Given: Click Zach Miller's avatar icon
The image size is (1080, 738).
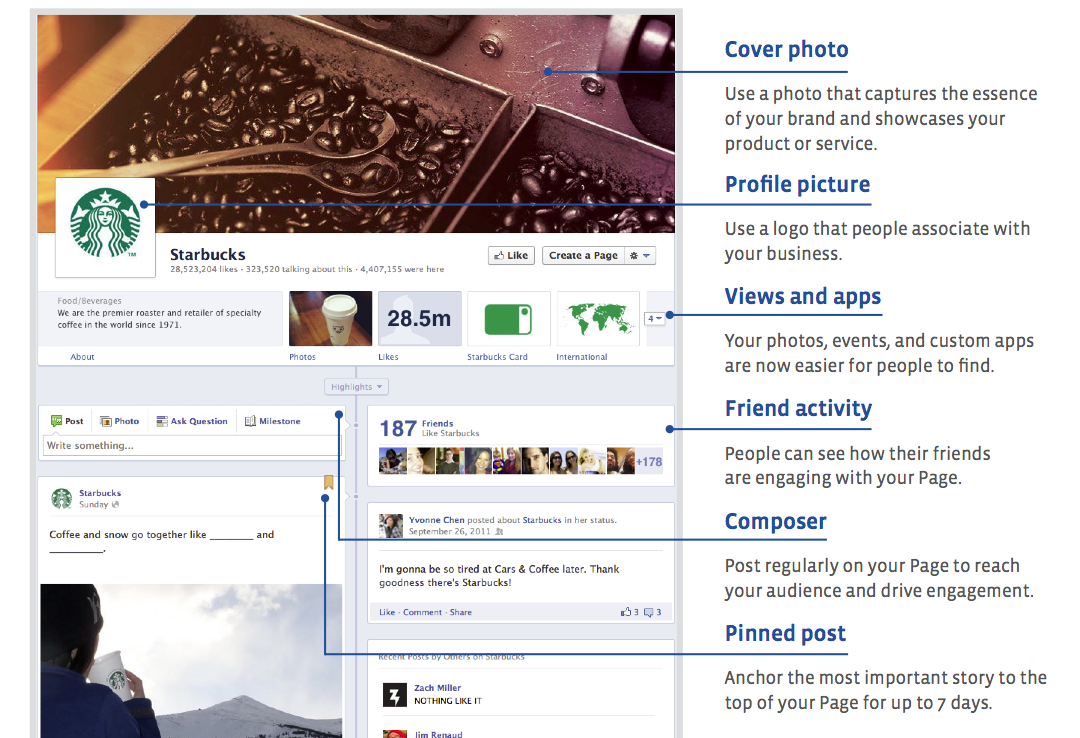Looking at the screenshot, I should 395,695.
